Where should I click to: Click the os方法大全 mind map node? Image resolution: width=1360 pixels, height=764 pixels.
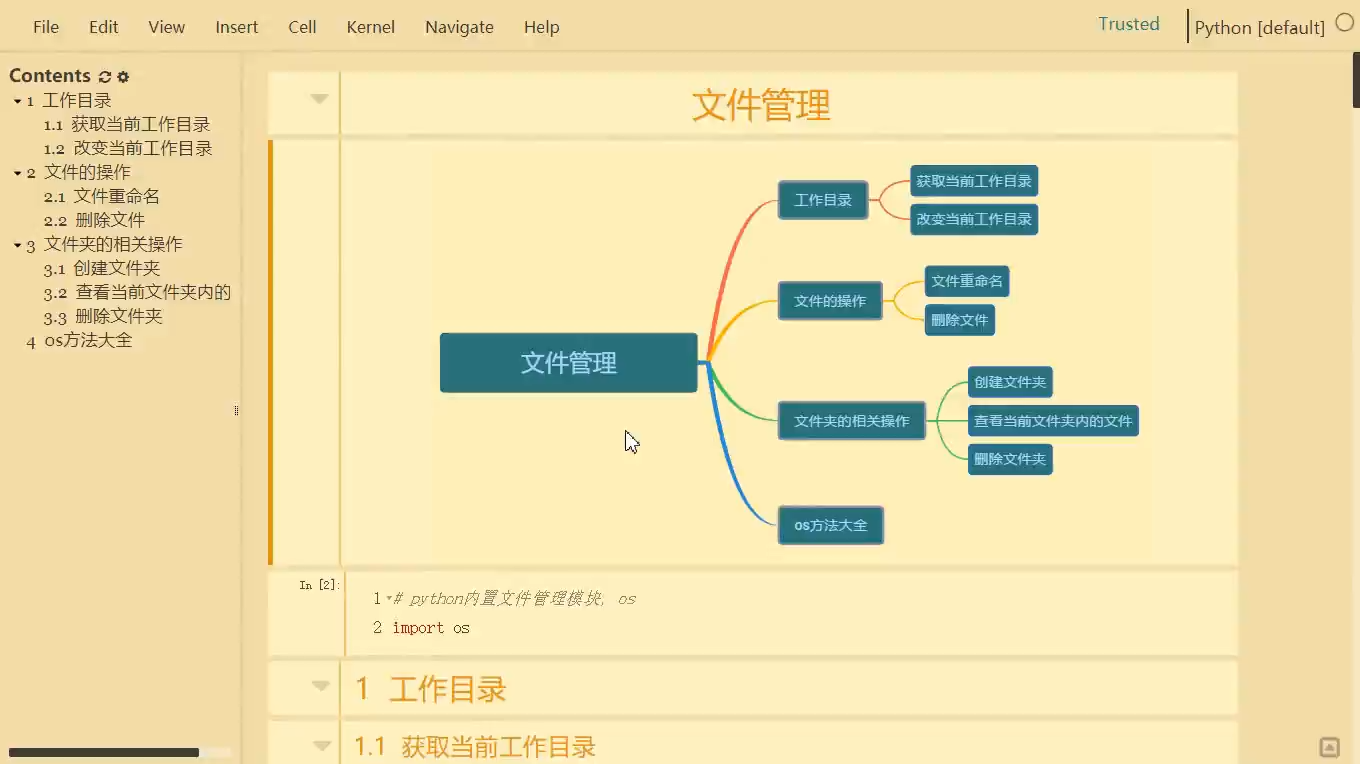pos(831,525)
